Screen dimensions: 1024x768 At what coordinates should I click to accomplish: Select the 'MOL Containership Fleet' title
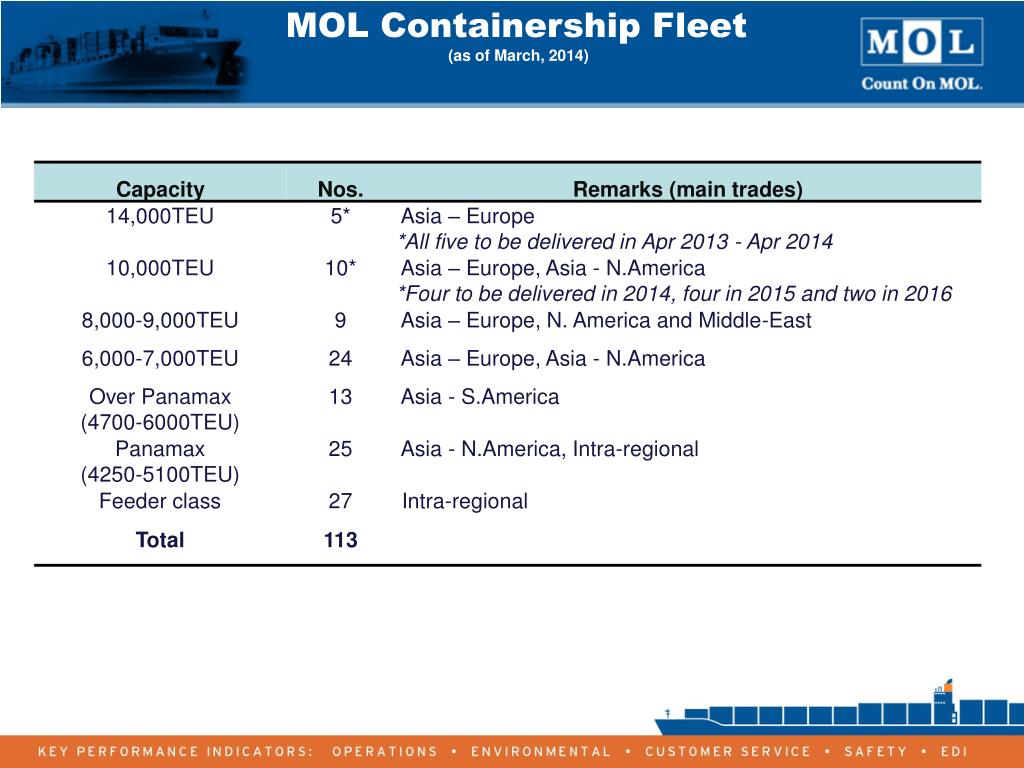pos(516,26)
